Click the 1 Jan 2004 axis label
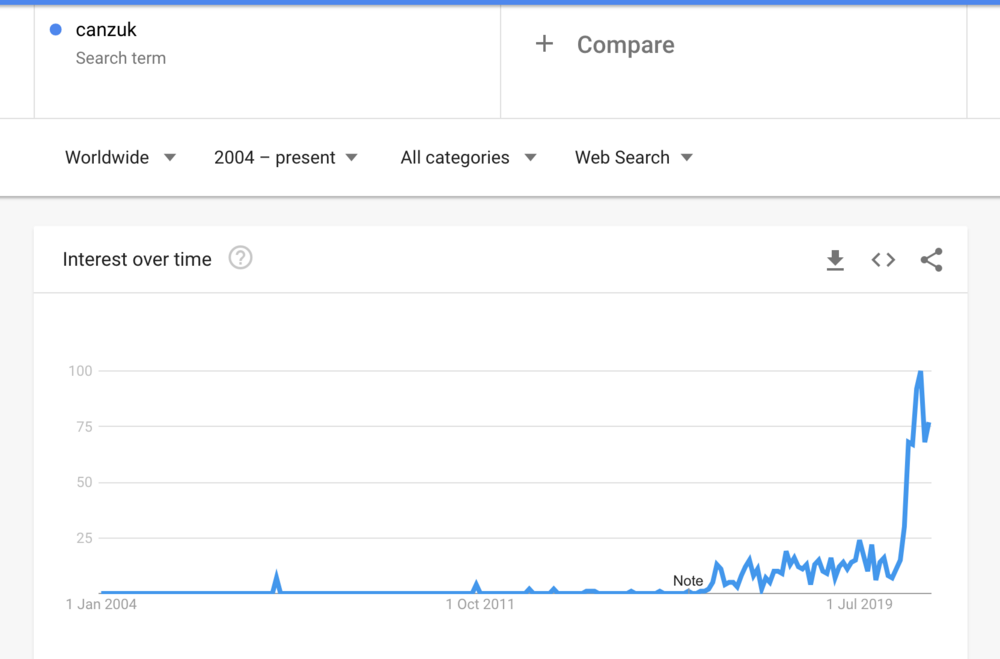1000x659 pixels. pyautogui.click(x=101, y=604)
